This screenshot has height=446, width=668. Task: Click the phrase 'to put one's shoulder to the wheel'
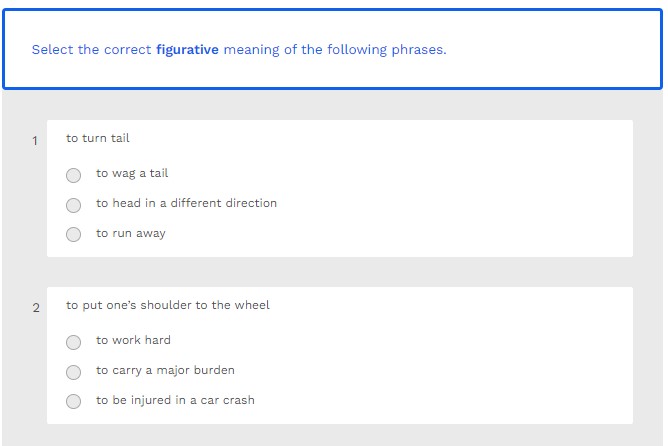tap(168, 305)
